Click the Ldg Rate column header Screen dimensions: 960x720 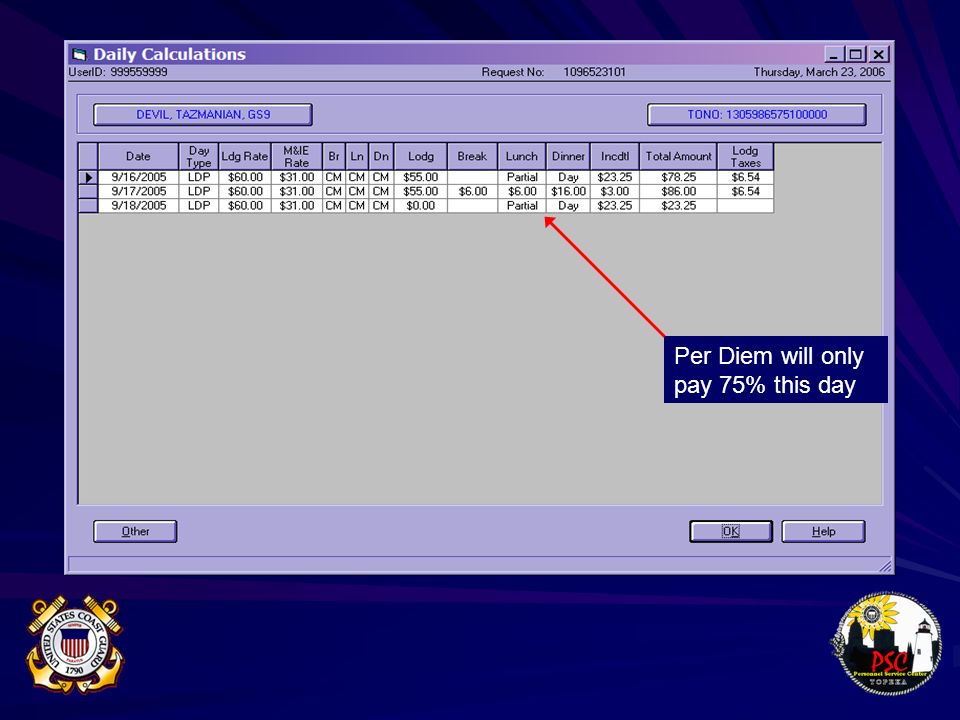[x=245, y=157]
